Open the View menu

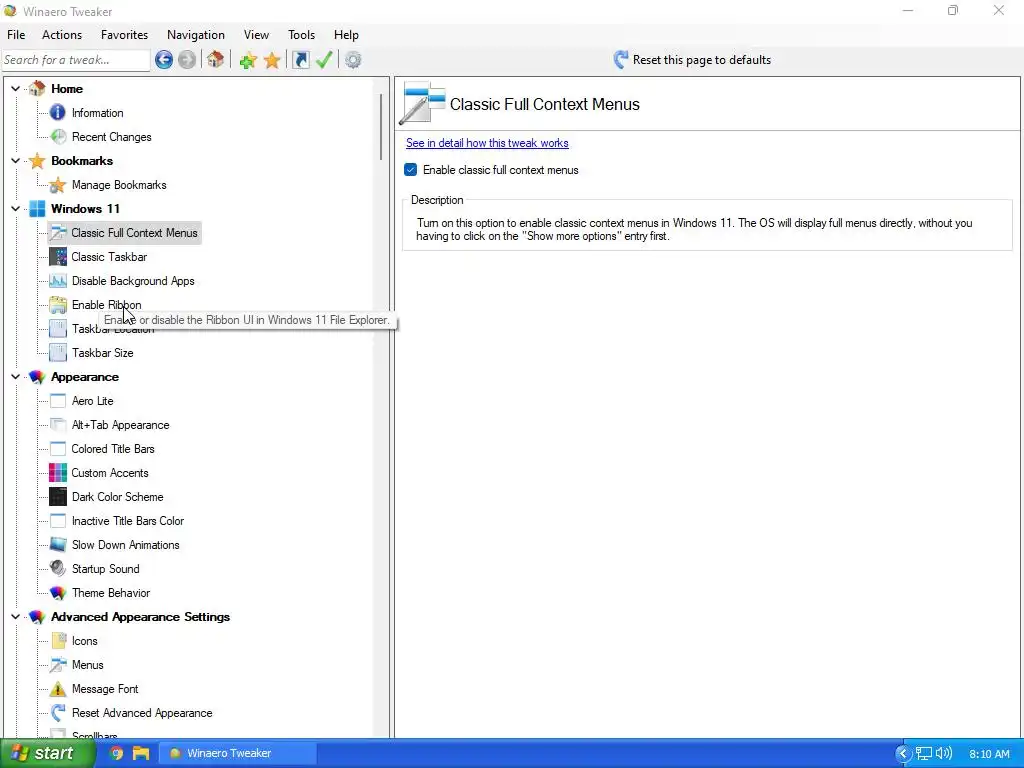[257, 35]
